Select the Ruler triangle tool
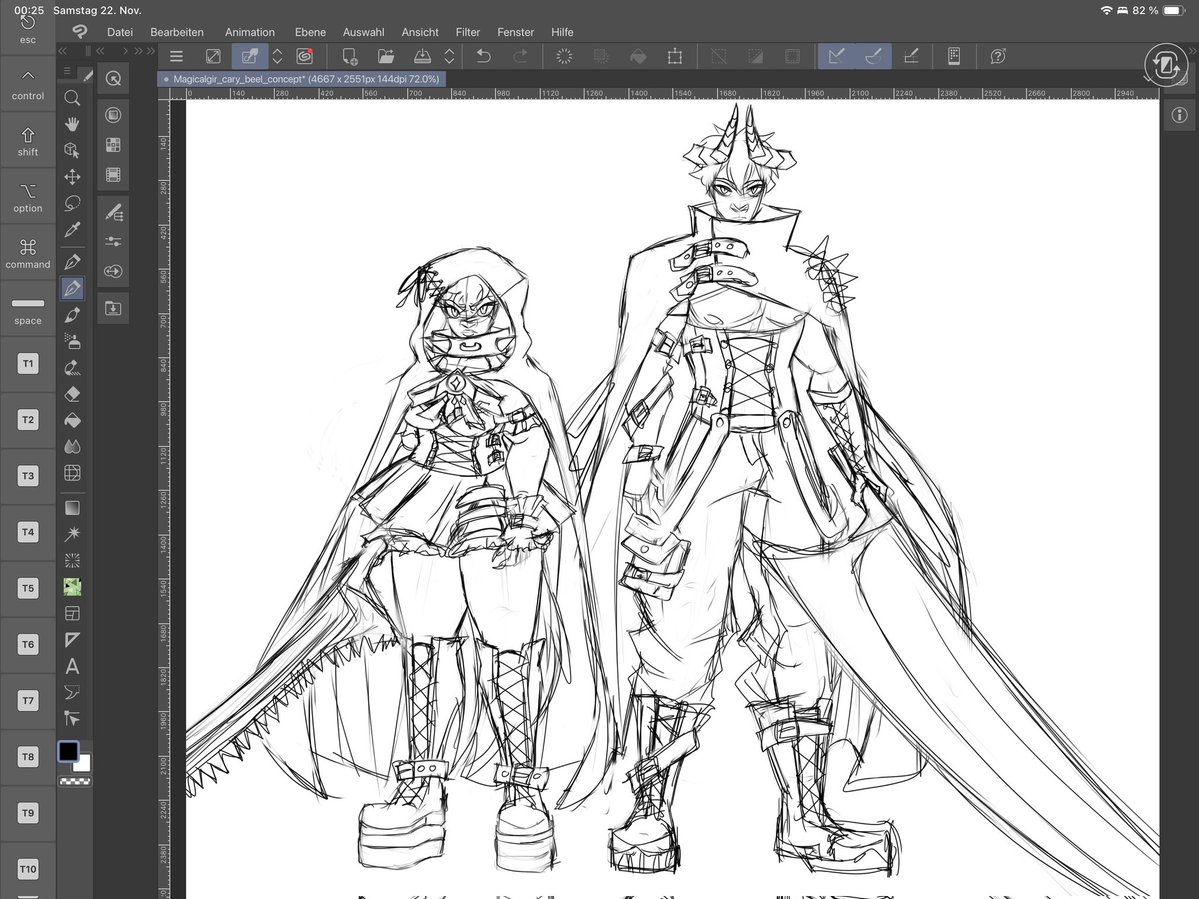 [72, 640]
